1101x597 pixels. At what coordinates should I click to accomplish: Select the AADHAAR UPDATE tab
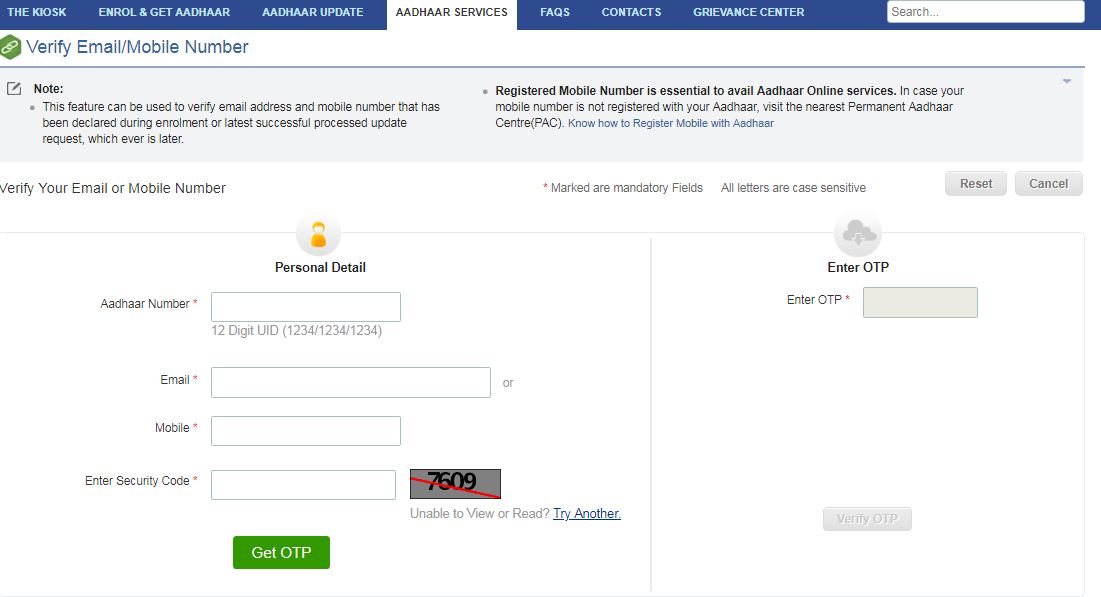tap(311, 12)
